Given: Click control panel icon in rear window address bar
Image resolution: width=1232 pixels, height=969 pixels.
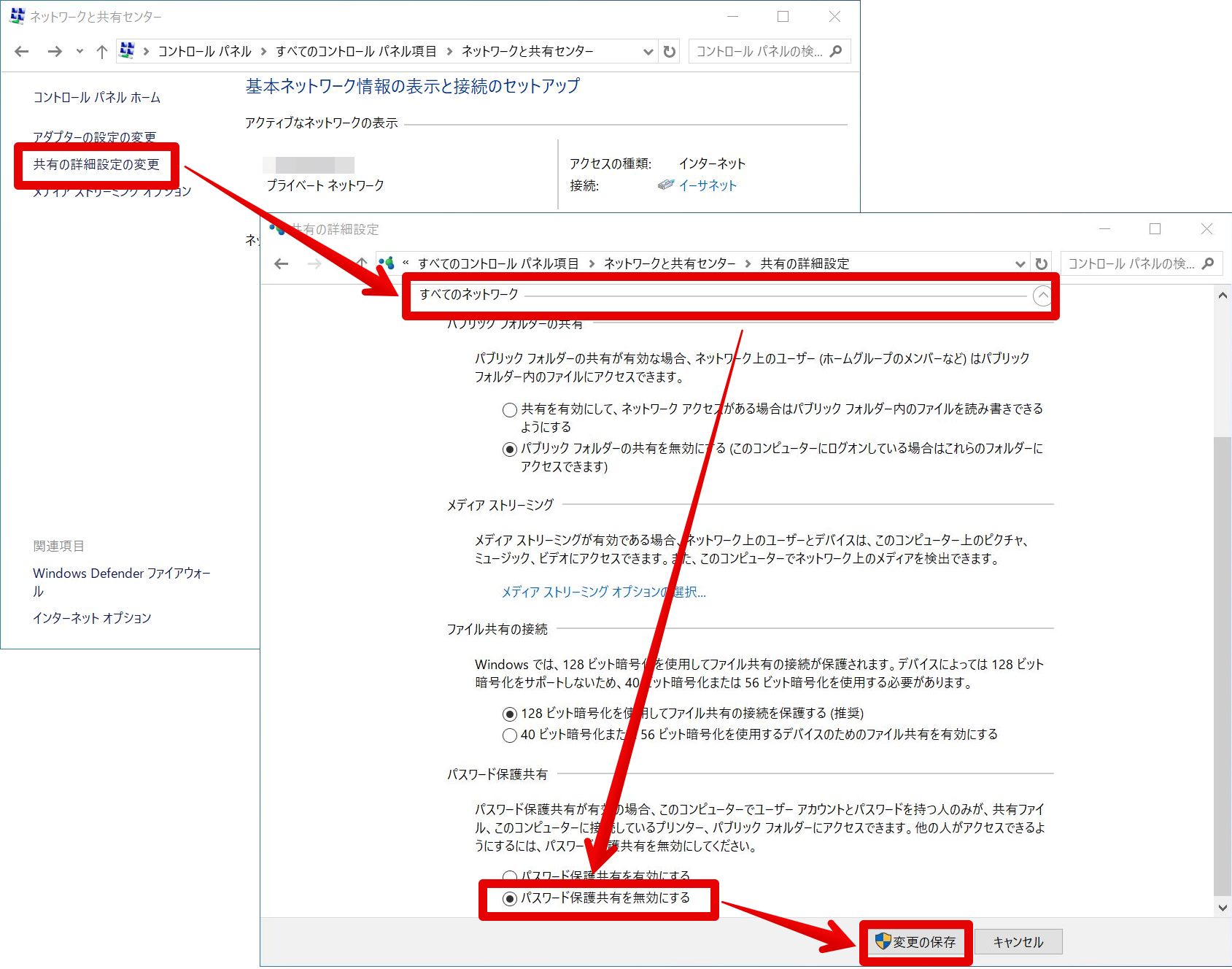Looking at the screenshot, I should point(127,50).
